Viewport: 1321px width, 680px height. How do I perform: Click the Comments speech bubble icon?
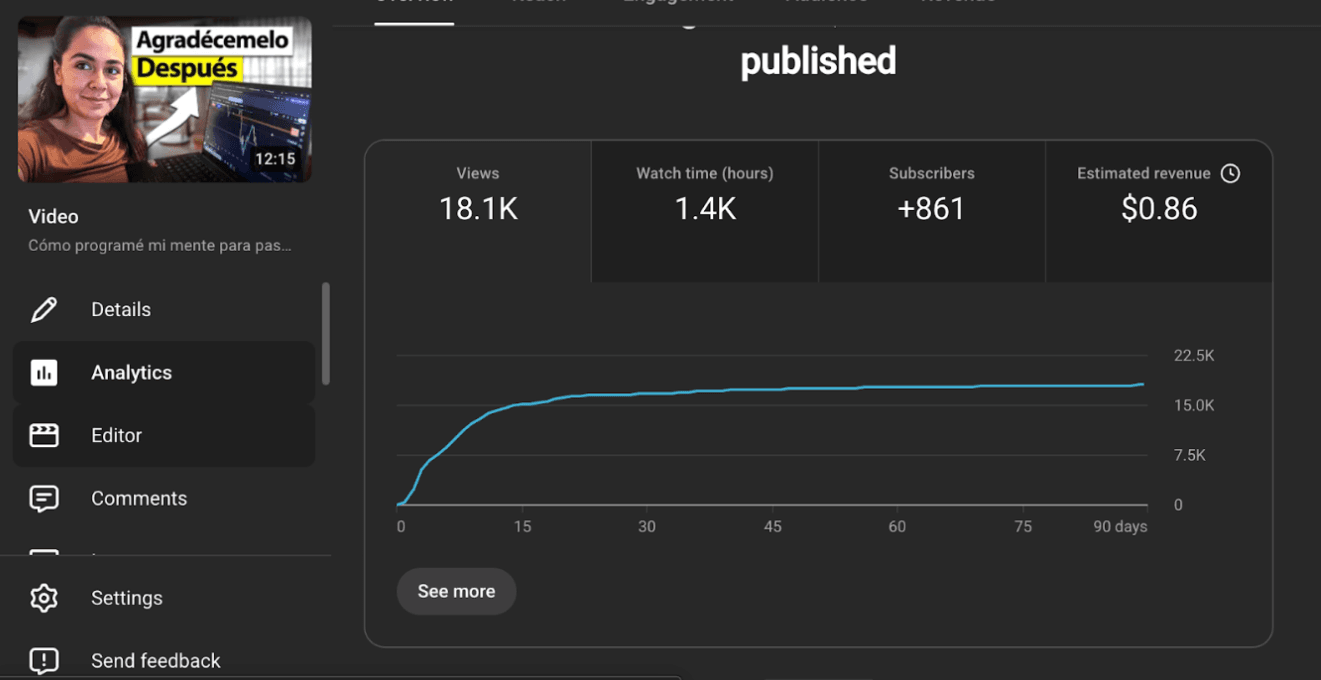pyautogui.click(x=44, y=498)
